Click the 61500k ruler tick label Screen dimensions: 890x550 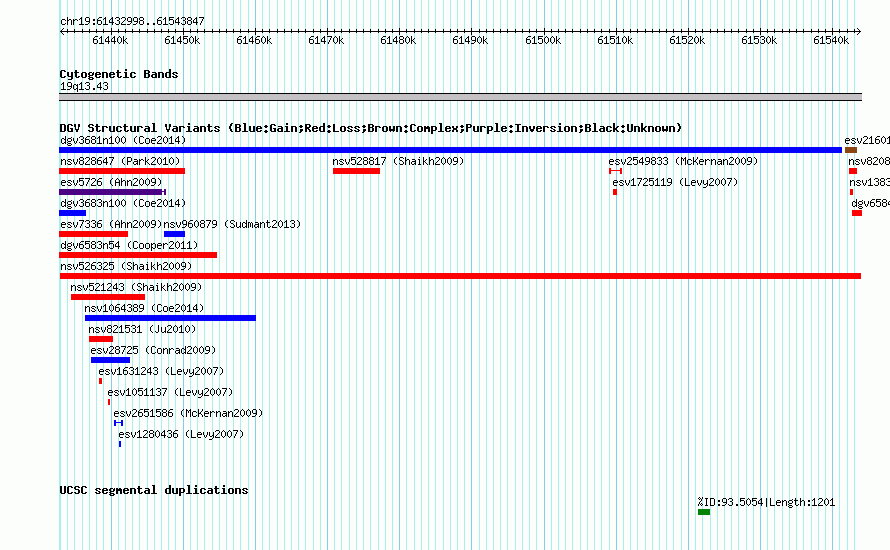[543, 40]
